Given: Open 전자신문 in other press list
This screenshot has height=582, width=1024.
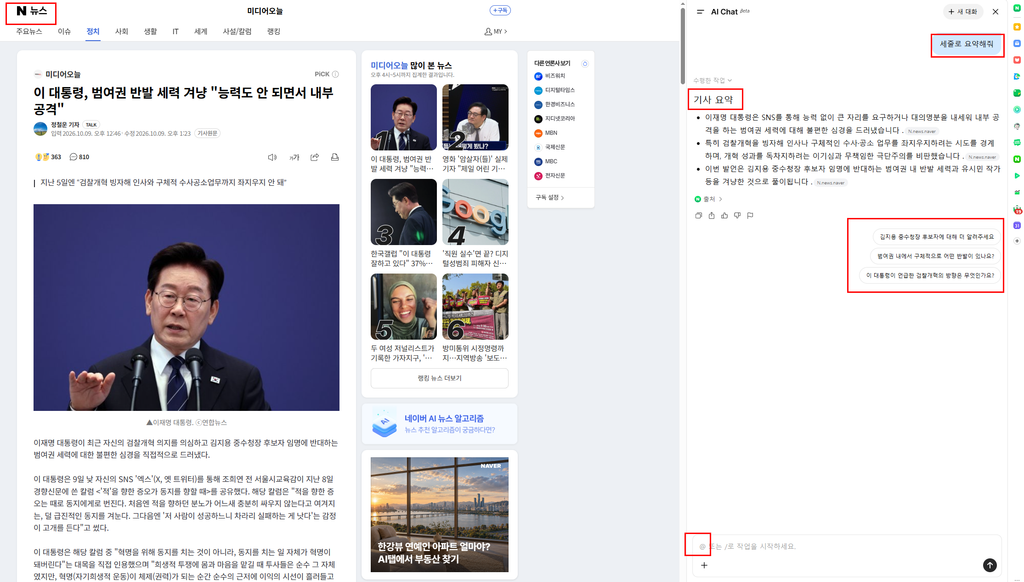Looking at the screenshot, I should coord(550,176).
